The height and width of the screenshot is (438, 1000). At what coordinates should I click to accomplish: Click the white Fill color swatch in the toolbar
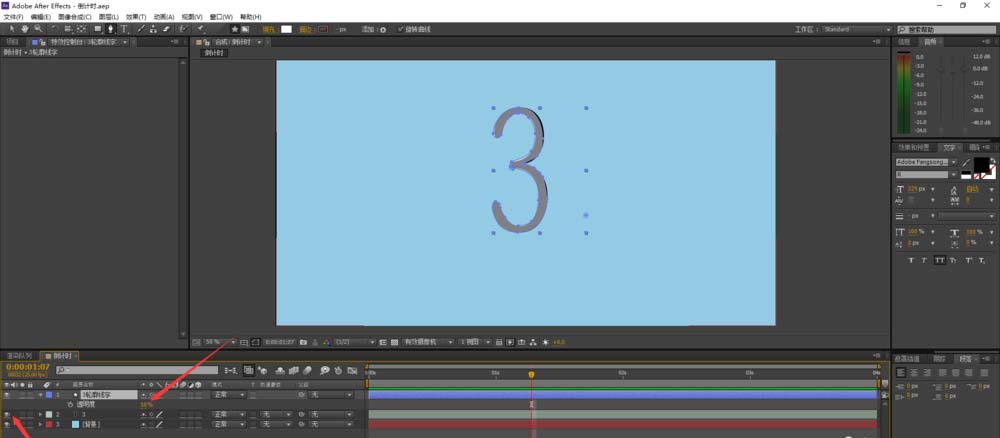click(286, 29)
